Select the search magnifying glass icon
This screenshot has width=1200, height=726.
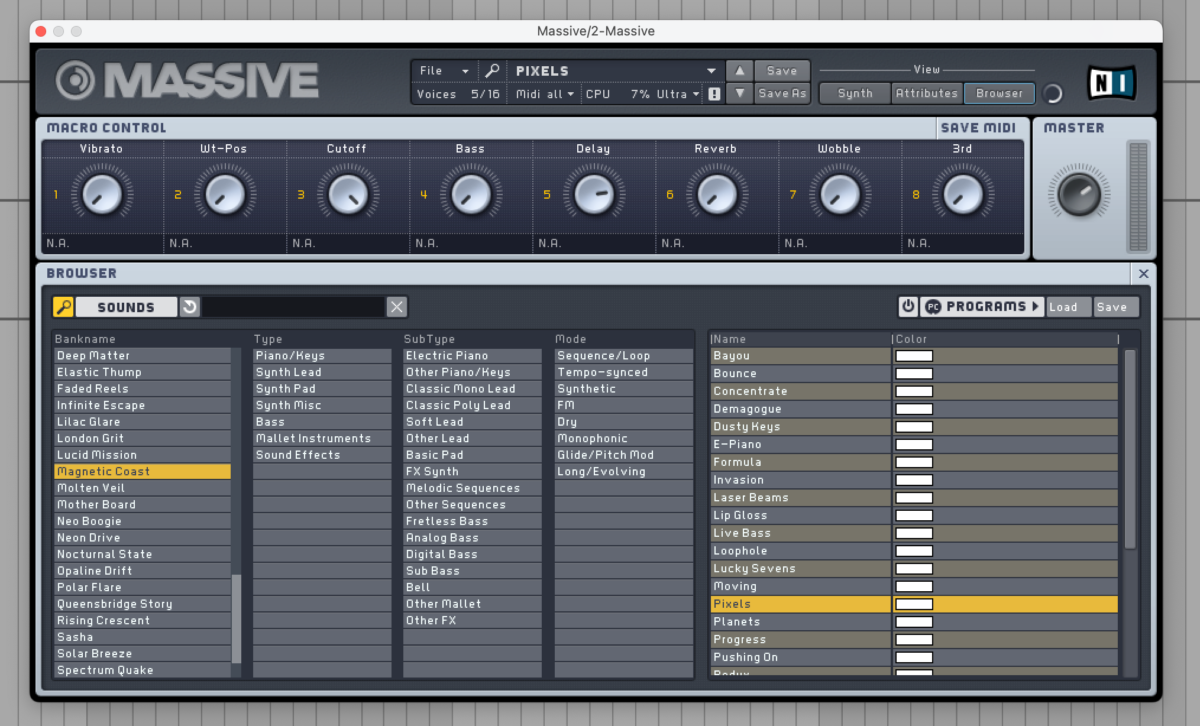tap(491, 71)
